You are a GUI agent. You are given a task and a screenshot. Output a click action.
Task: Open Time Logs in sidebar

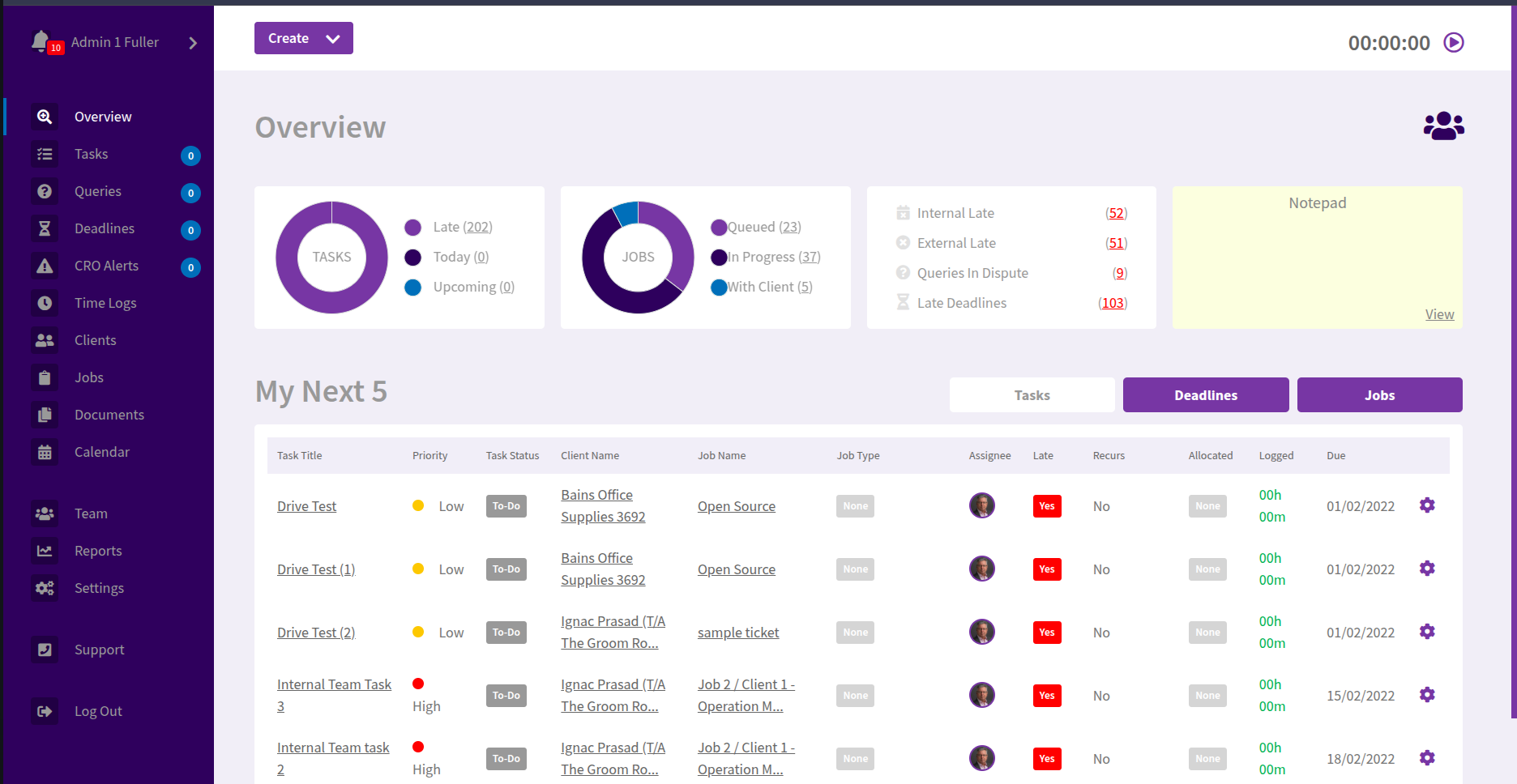[x=105, y=303]
